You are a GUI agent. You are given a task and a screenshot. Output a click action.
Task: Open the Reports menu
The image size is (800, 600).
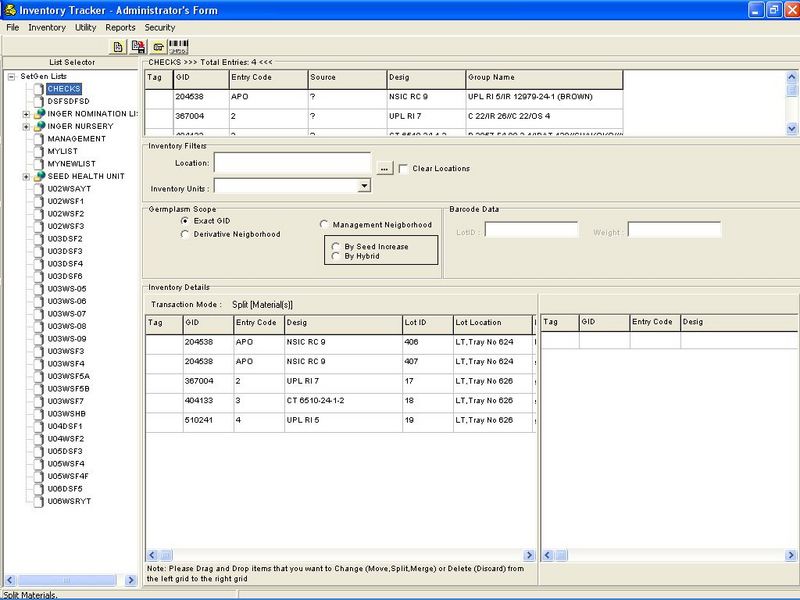coord(120,28)
